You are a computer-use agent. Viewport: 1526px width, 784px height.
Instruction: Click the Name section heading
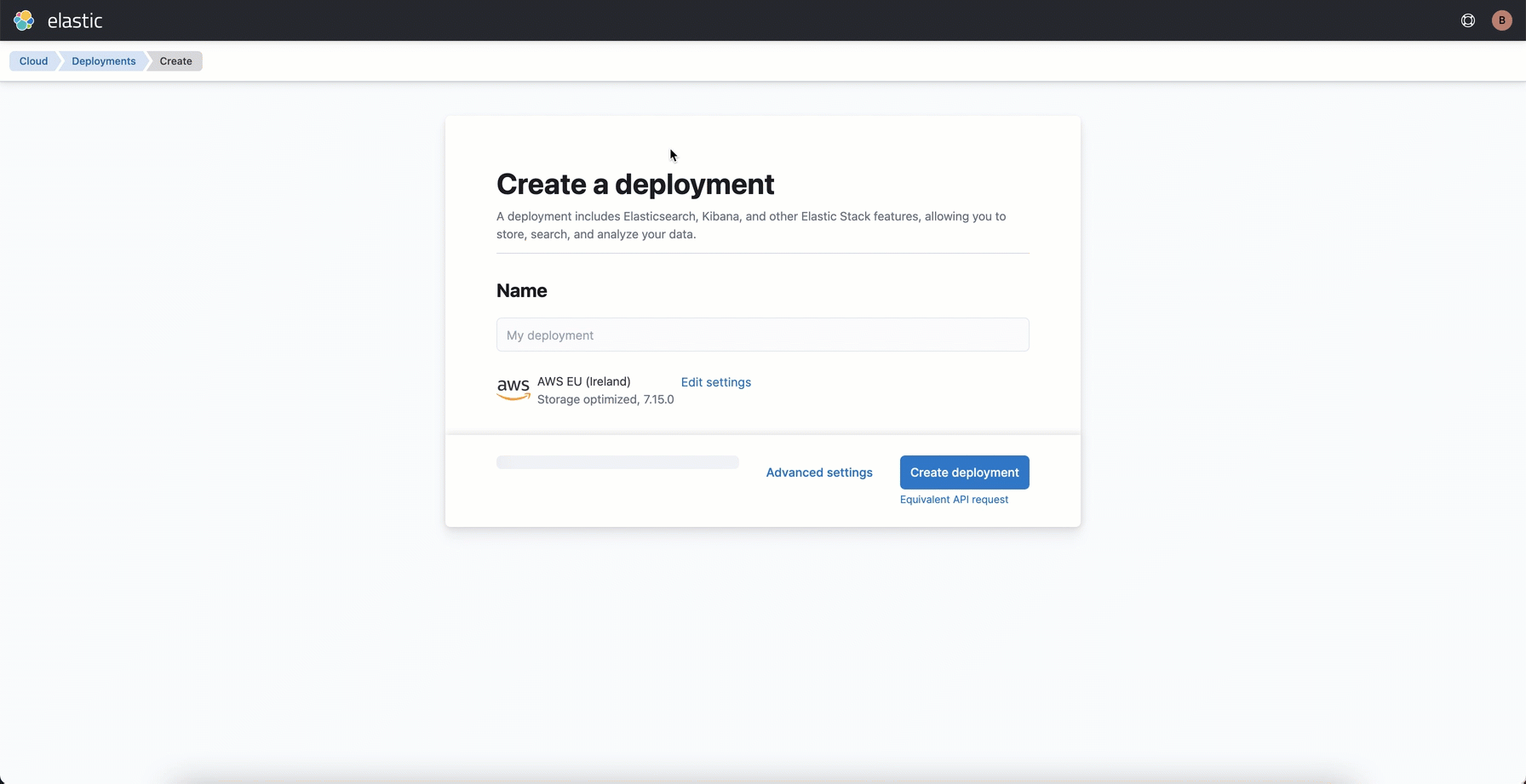pos(522,290)
